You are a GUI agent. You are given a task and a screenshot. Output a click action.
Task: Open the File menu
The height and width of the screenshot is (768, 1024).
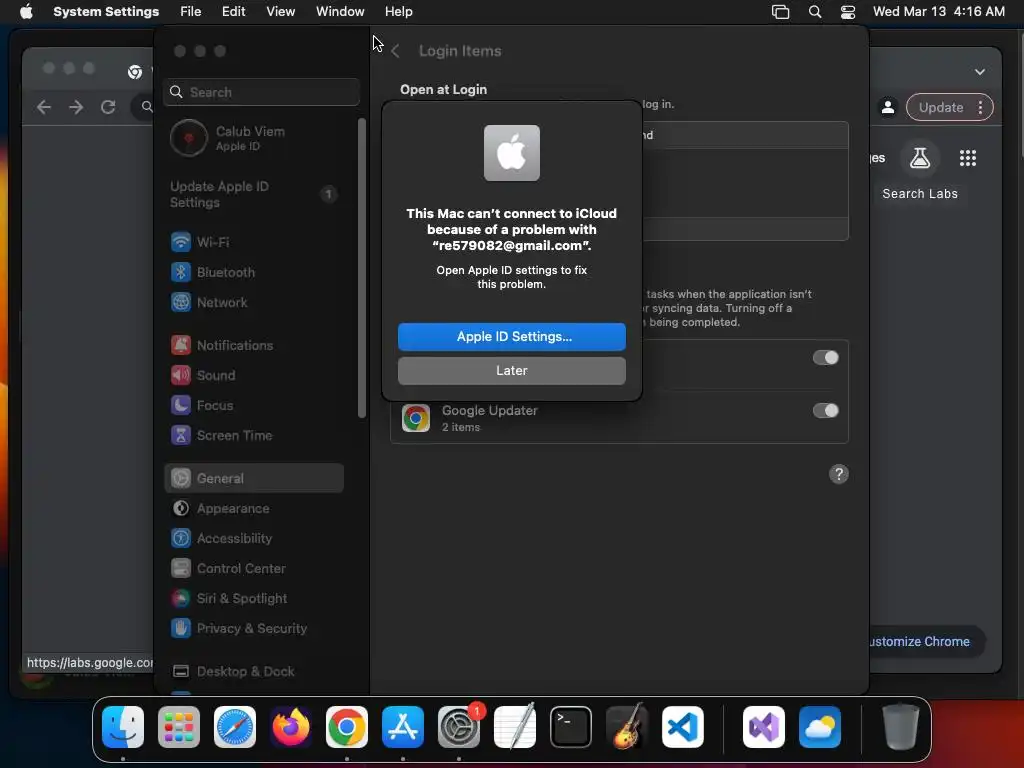pos(191,12)
